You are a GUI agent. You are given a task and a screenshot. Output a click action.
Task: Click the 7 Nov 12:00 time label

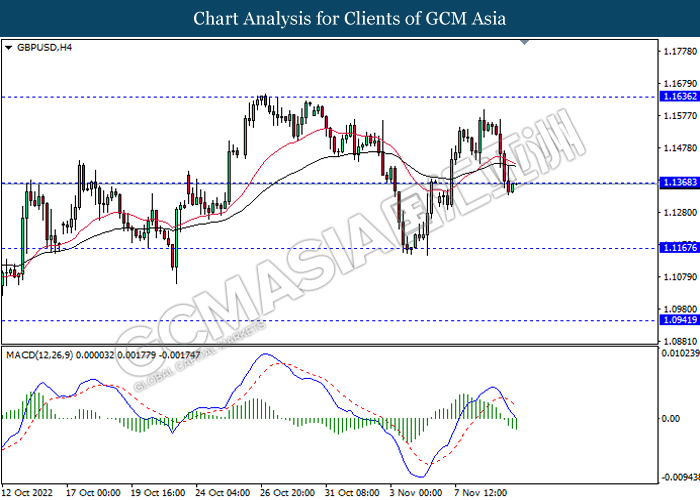[481, 493]
